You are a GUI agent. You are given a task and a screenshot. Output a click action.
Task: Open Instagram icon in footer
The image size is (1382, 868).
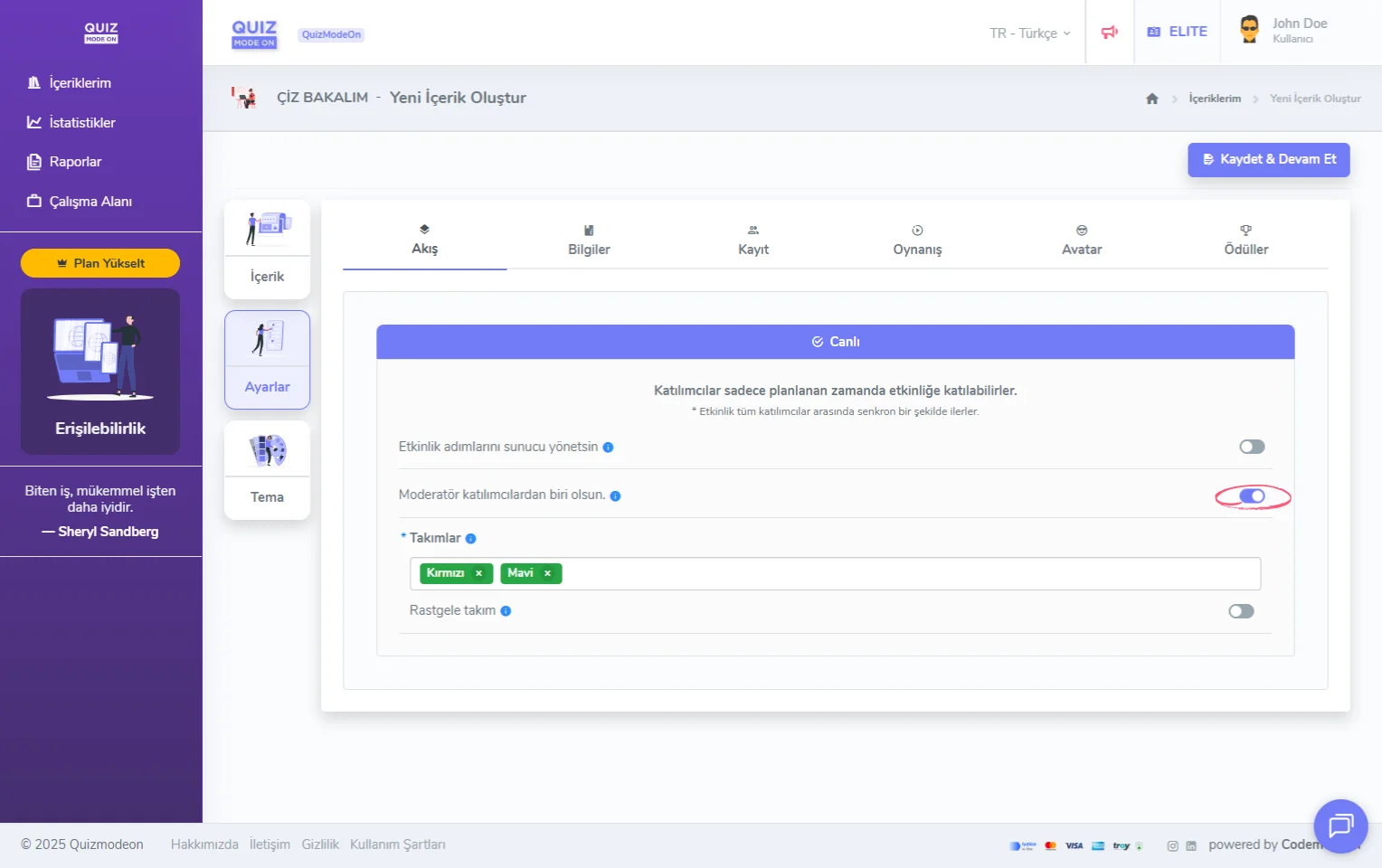(1172, 846)
